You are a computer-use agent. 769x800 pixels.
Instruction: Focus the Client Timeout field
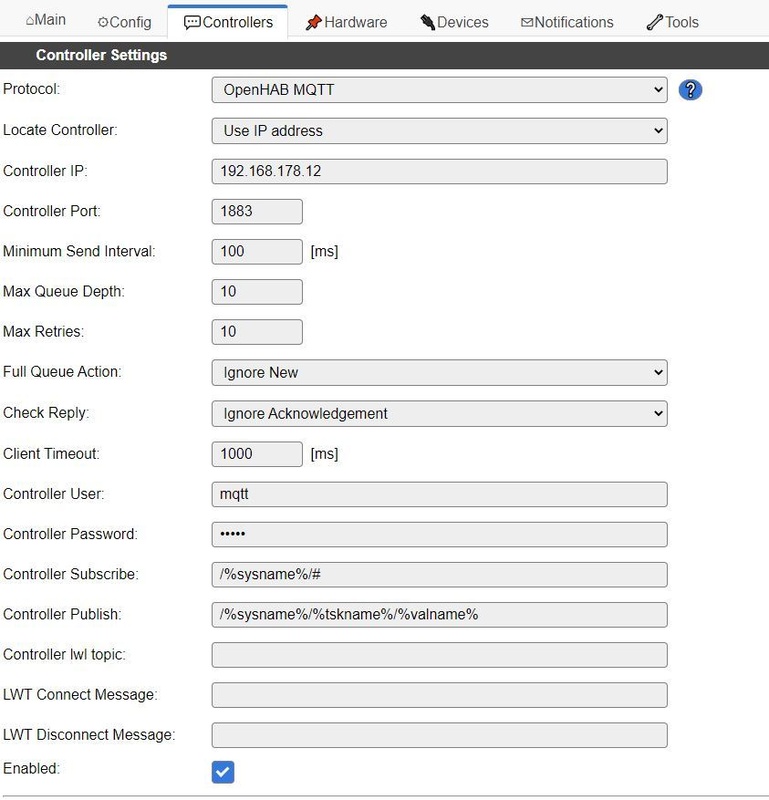click(x=257, y=454)
